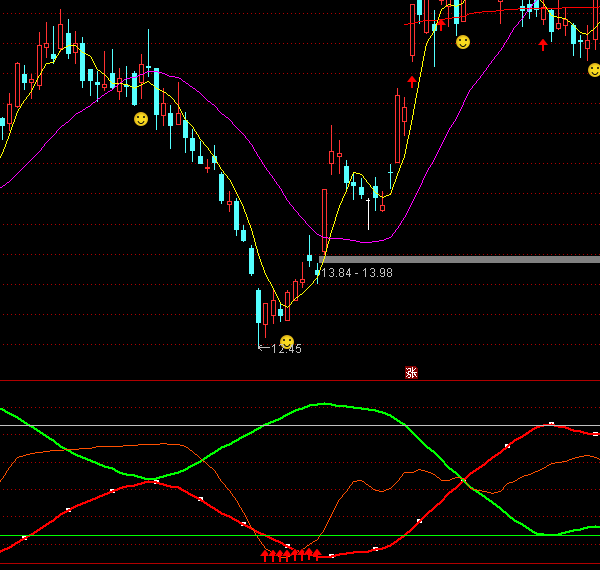Click the highest smiley face on the chart
This screenshot has height=570, width=600.
(x=462, y=42)
